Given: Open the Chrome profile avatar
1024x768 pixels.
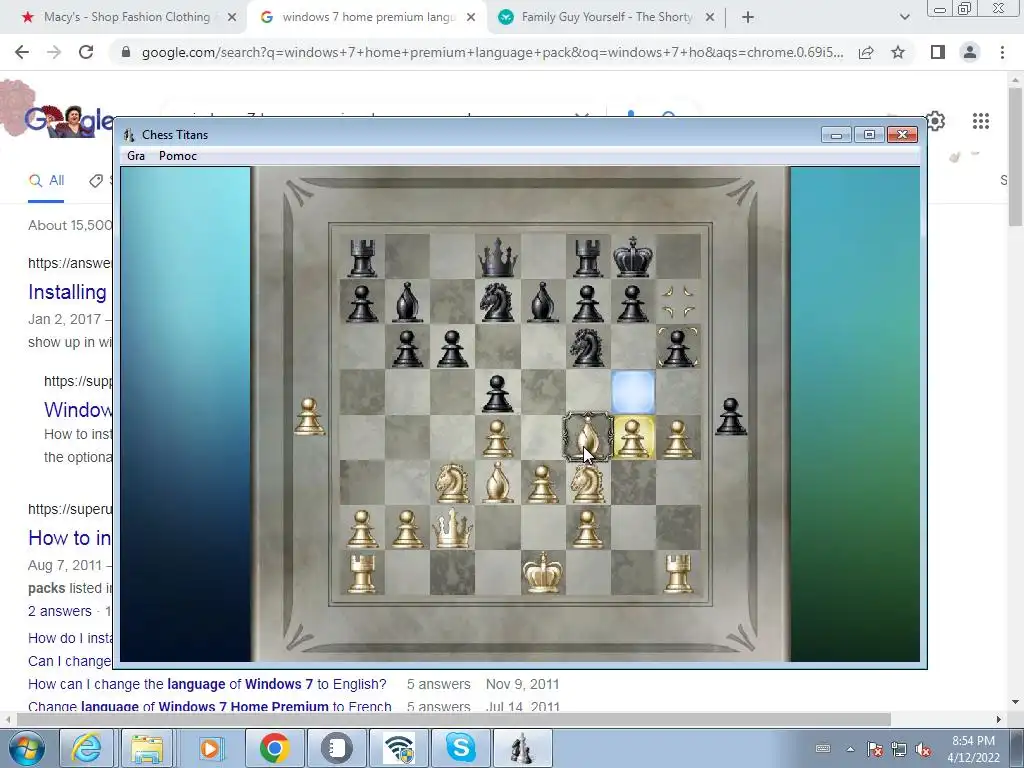Looking at the screenshot, I should pyautogui.click(x=970, y=52).
